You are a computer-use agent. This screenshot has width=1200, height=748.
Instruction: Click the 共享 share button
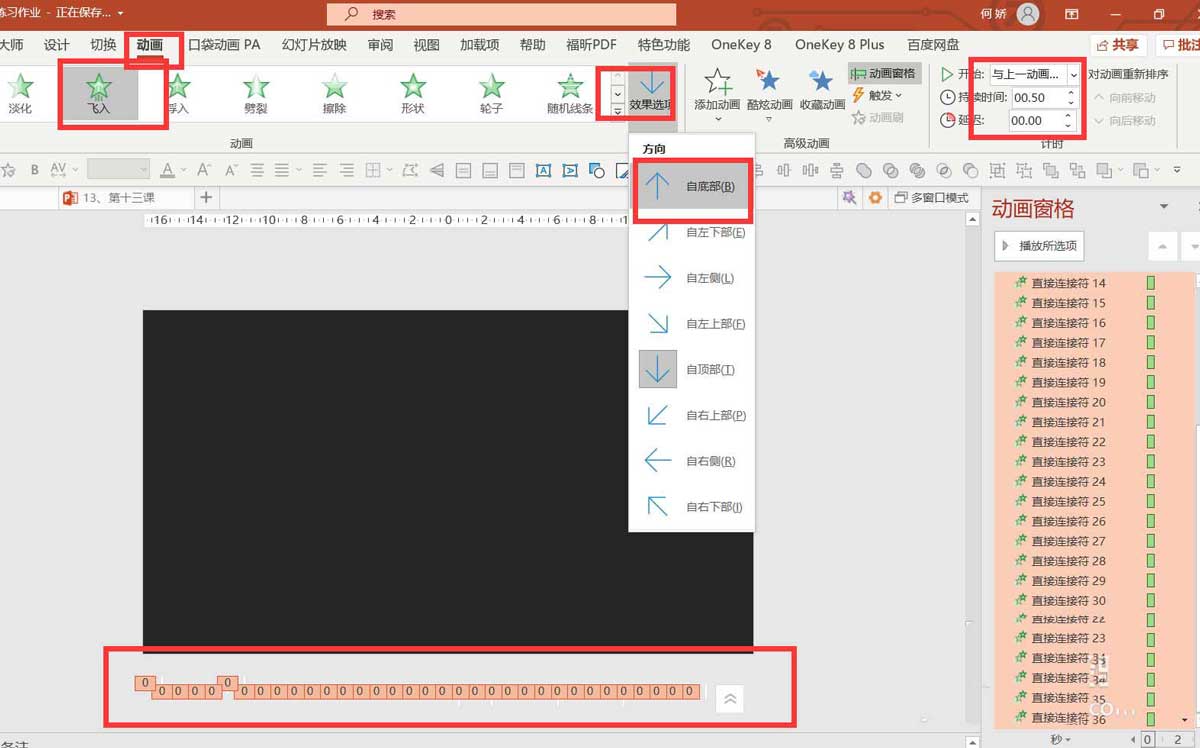[1117, 45]
